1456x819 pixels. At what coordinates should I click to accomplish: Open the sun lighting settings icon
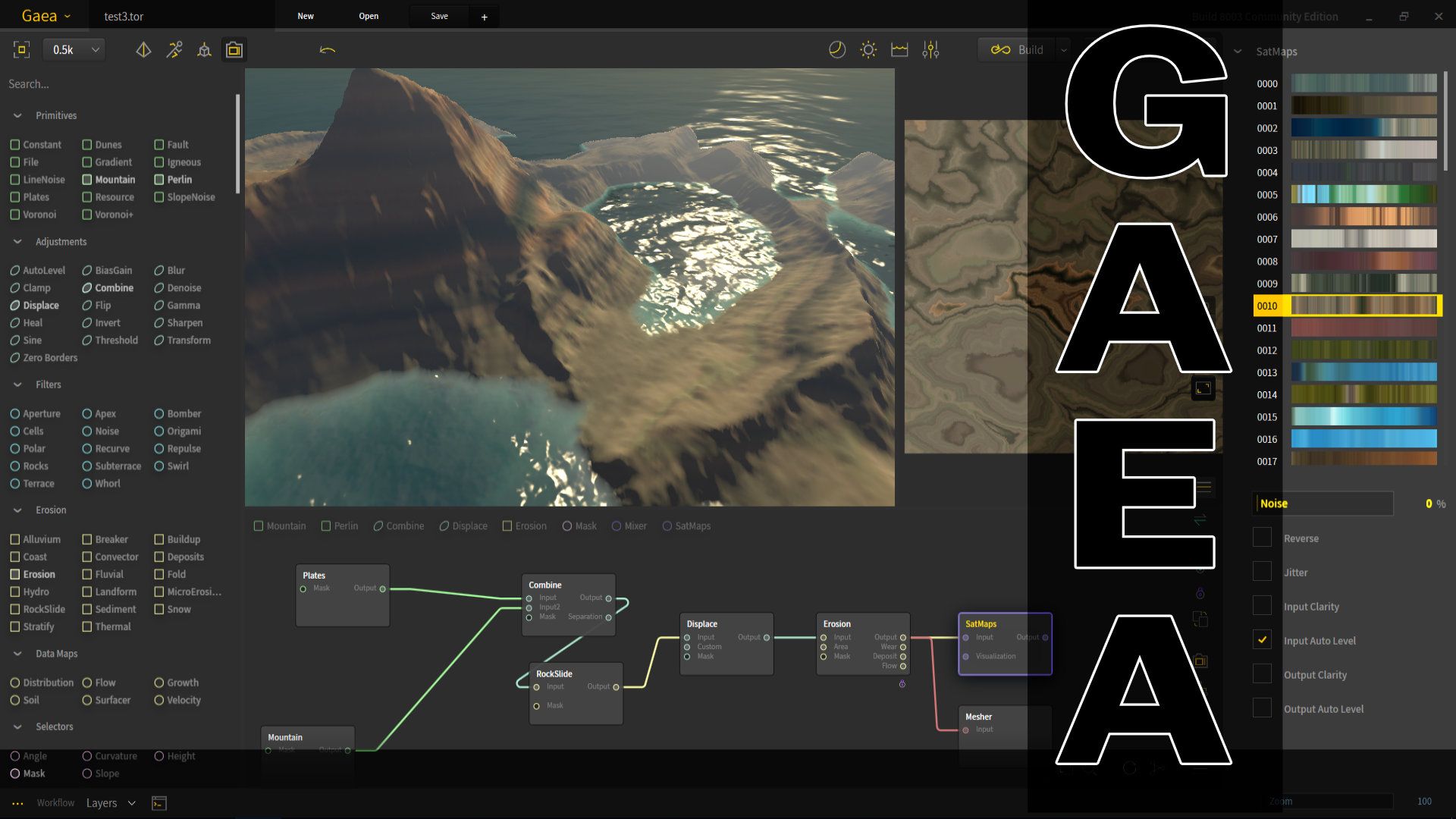pos(868,50)
